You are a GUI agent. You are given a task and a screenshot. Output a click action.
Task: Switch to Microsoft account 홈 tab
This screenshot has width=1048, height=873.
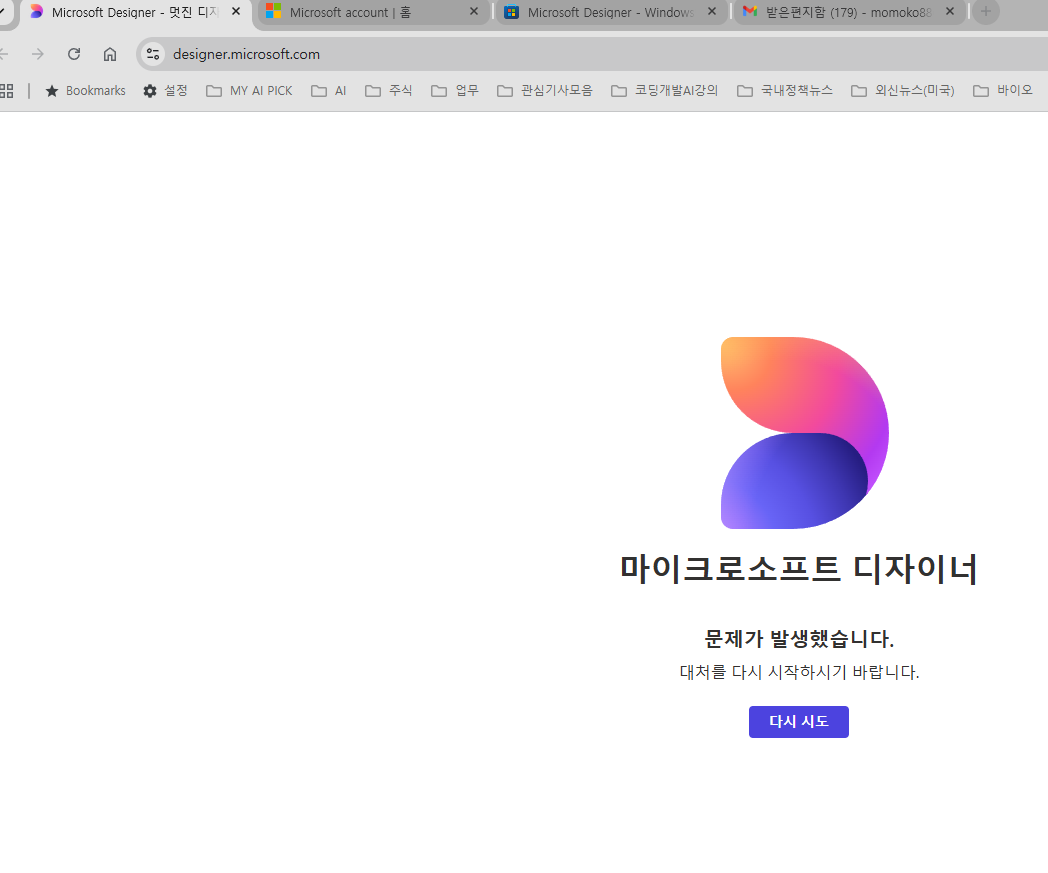point(373,12)
